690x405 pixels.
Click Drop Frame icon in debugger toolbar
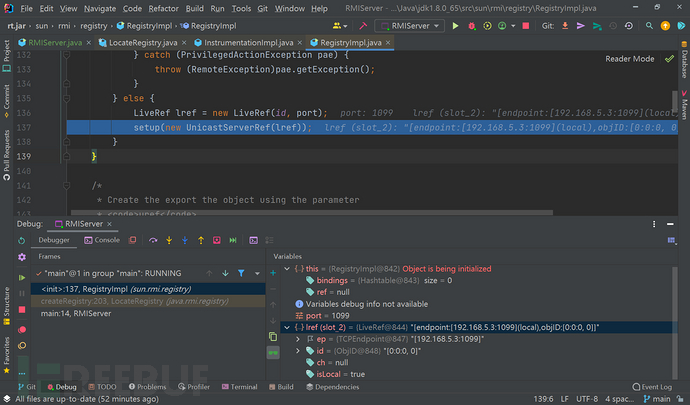(217, 240)
